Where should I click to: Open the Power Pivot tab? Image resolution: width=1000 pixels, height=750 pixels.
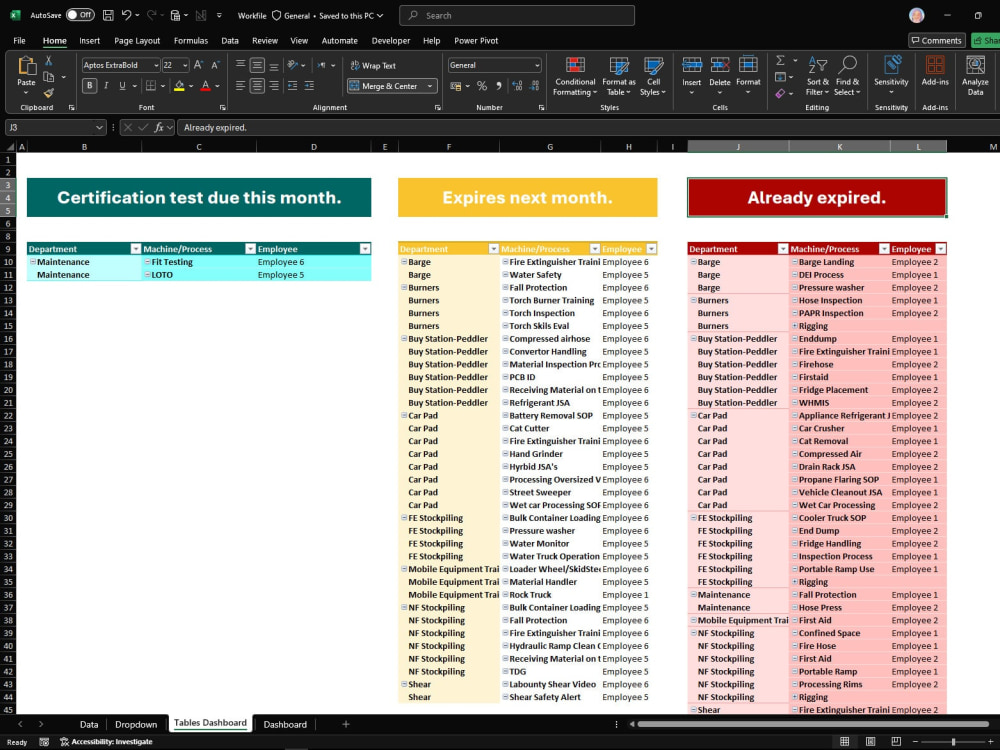pyautogui.click(x=476, y=40)
